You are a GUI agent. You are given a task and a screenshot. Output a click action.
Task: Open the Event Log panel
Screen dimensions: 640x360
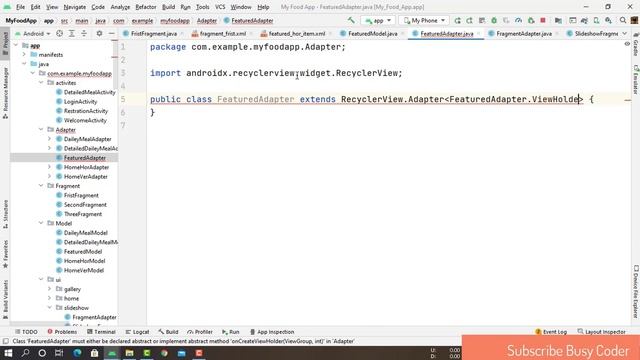click(x=551, y=332)
